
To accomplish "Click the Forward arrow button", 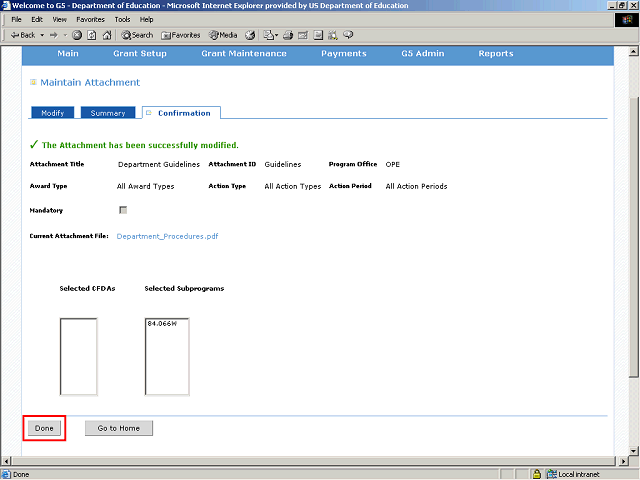I will 54,35.
